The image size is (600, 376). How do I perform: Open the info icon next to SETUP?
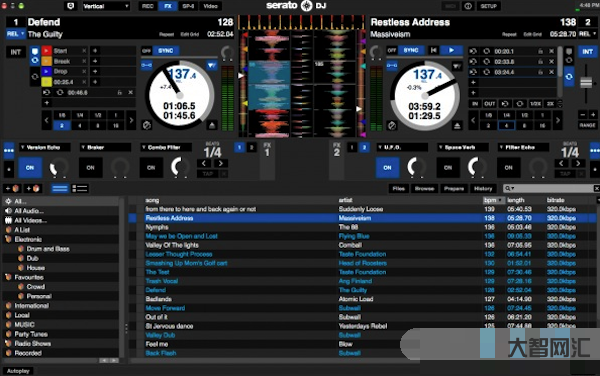468,6
